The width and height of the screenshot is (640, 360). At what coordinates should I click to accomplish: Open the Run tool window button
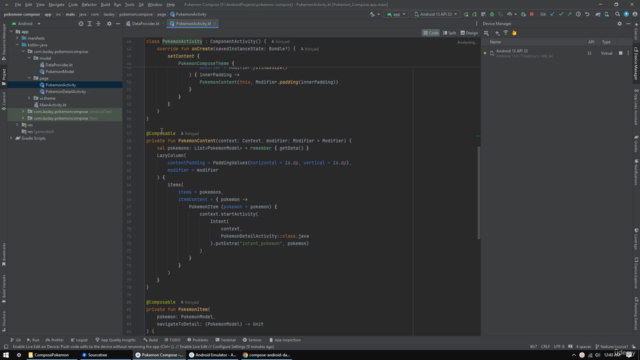33,340
